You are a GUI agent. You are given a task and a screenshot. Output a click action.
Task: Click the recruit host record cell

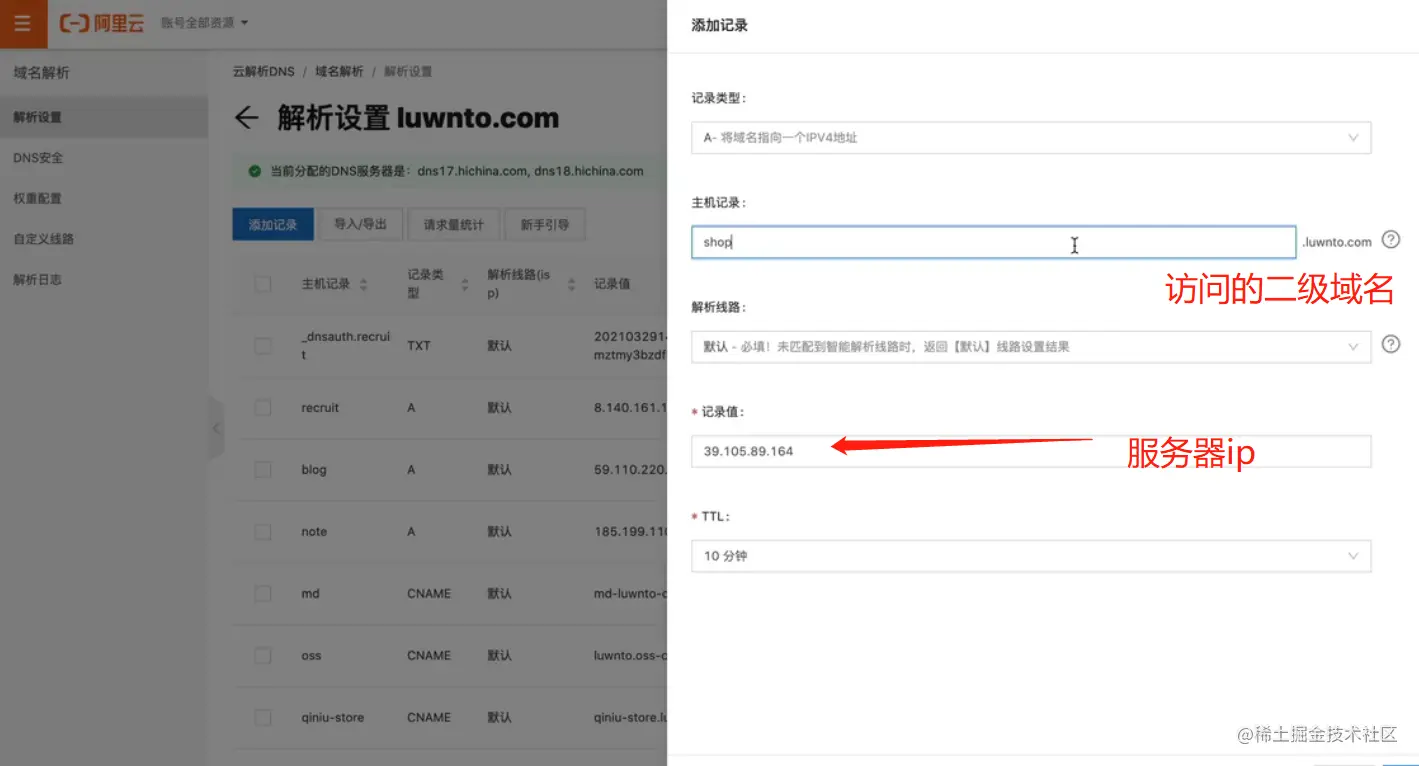[320, 408]
